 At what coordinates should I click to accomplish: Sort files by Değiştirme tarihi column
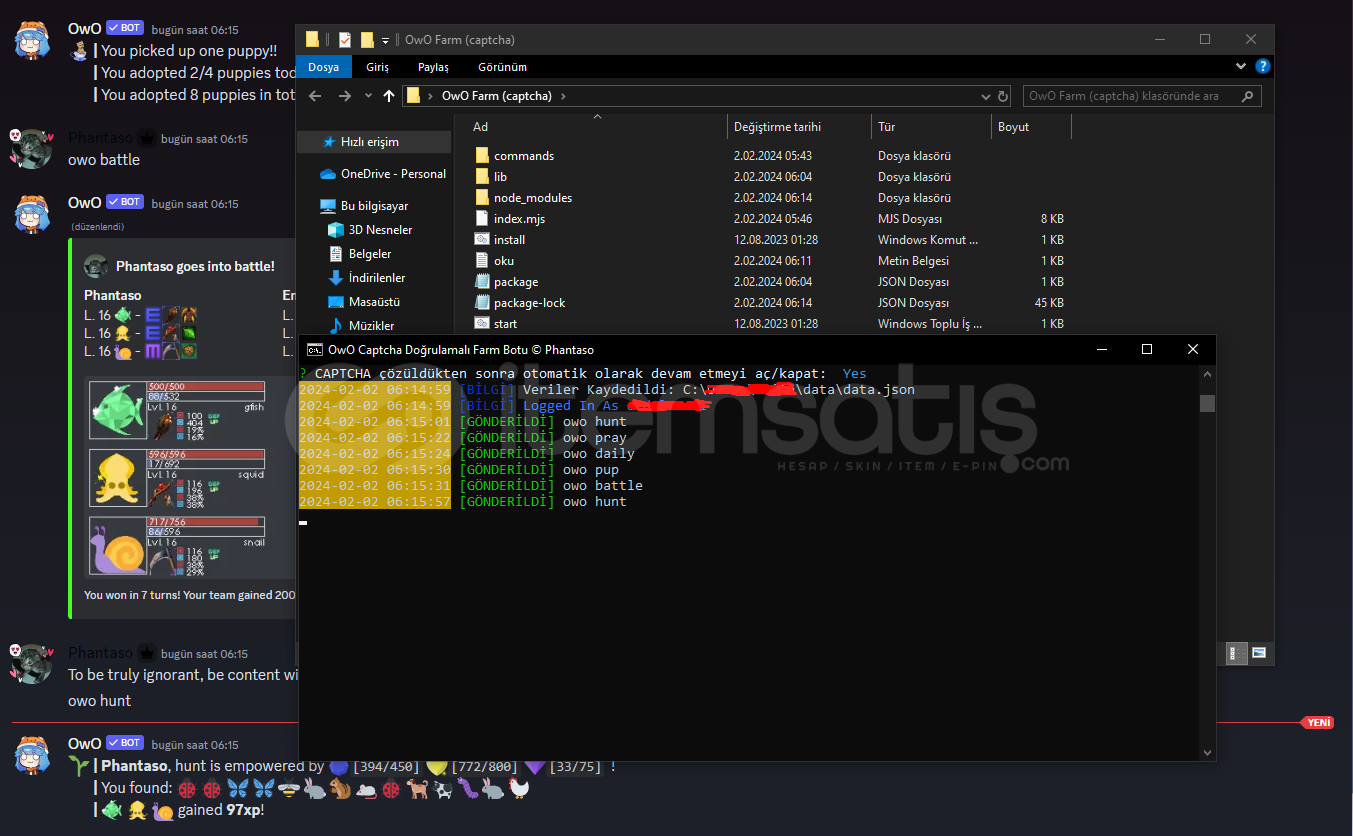tap(777, 127)
